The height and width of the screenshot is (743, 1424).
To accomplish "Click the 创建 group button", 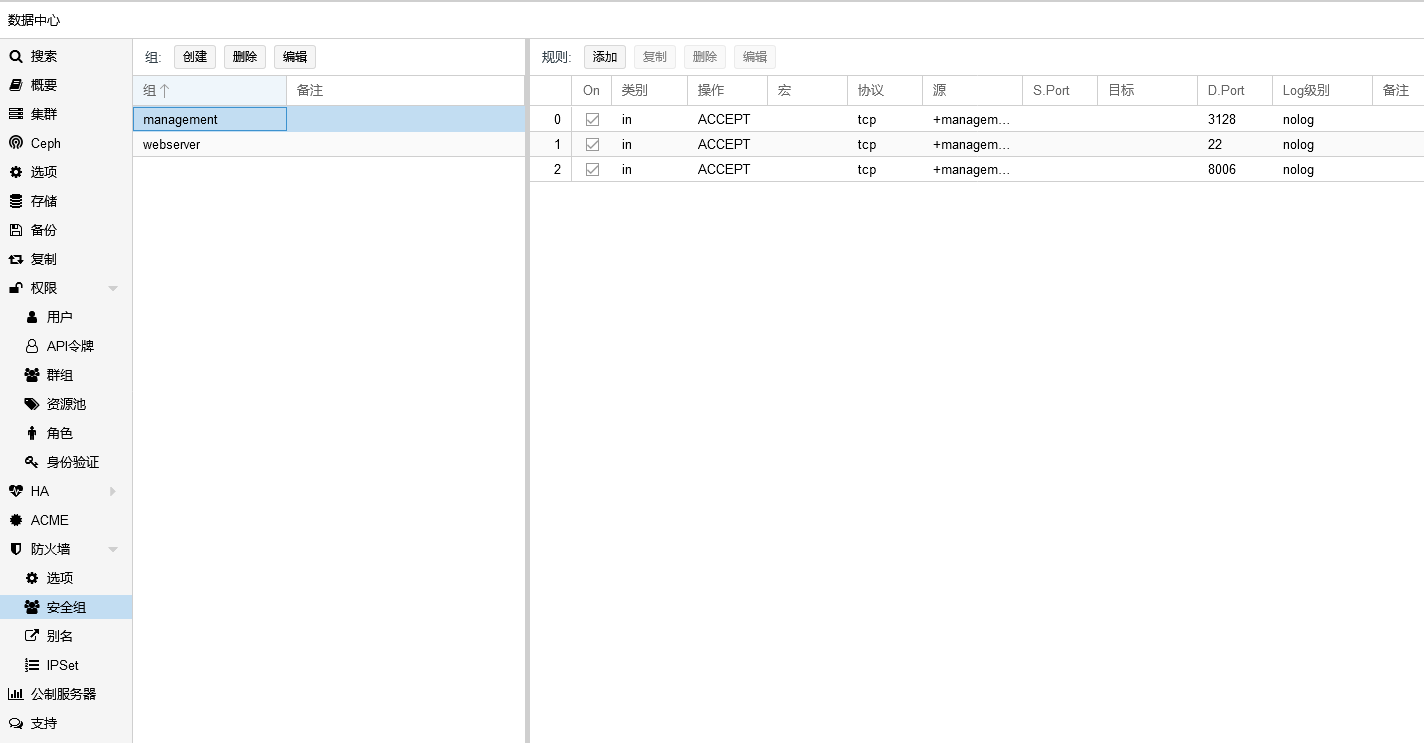I will 195,57.
